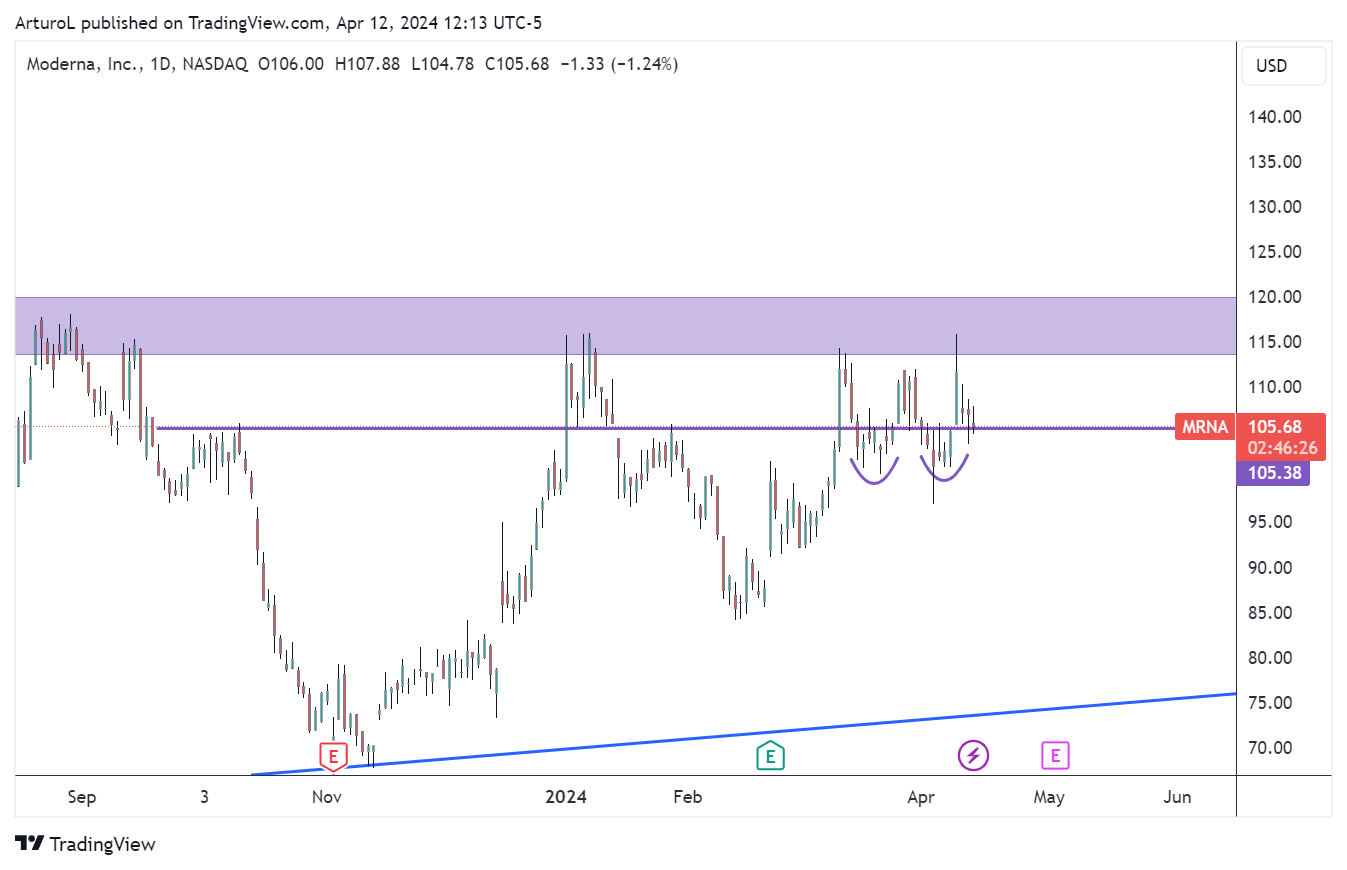Click the open value O106.00
The image size is (1347, 870).
[x=291, y=64]
